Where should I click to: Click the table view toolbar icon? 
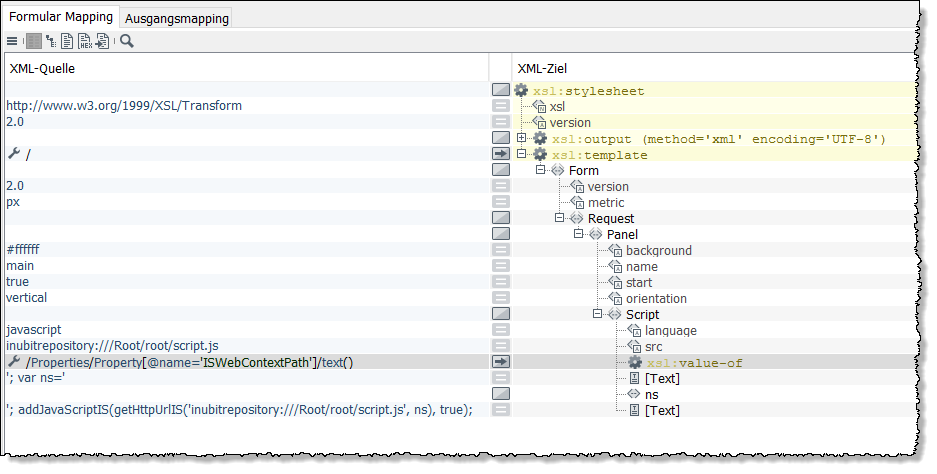(34, 42)
